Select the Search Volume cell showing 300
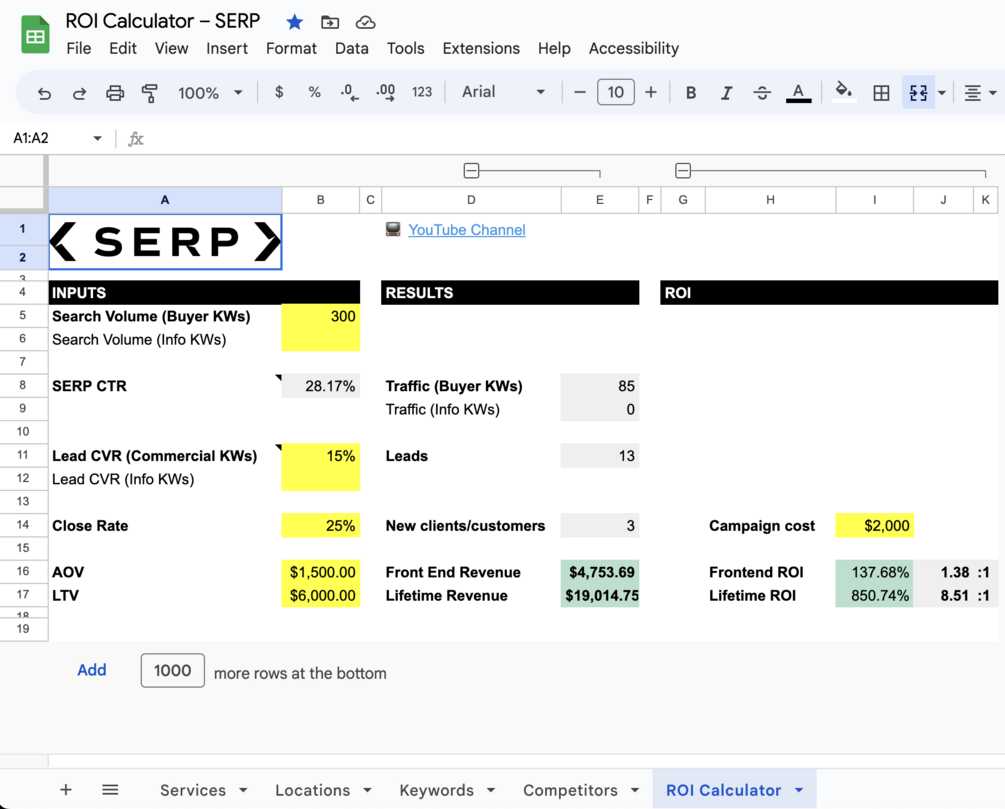1005x809 pixels. click(320, 316)
